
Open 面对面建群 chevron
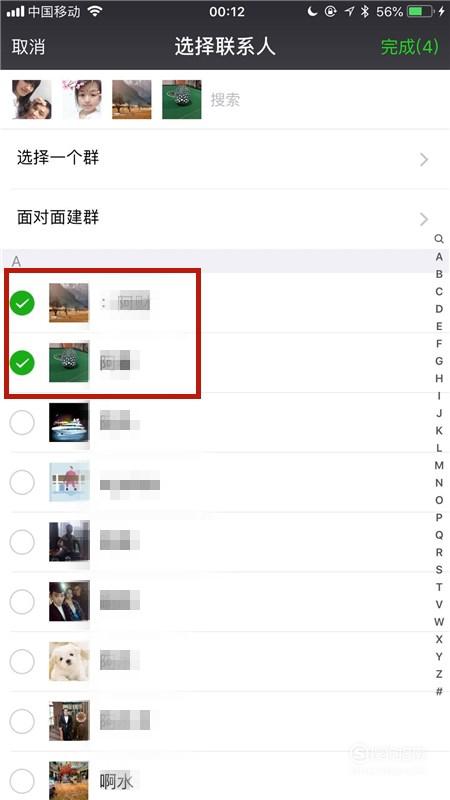point(423,219)
